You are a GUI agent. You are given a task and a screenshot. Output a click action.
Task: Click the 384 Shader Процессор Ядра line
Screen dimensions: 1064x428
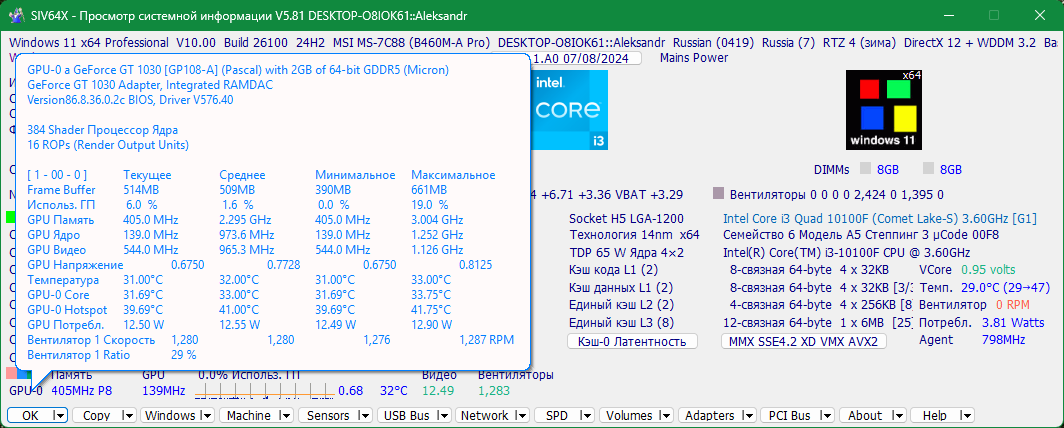click(102, 130)
